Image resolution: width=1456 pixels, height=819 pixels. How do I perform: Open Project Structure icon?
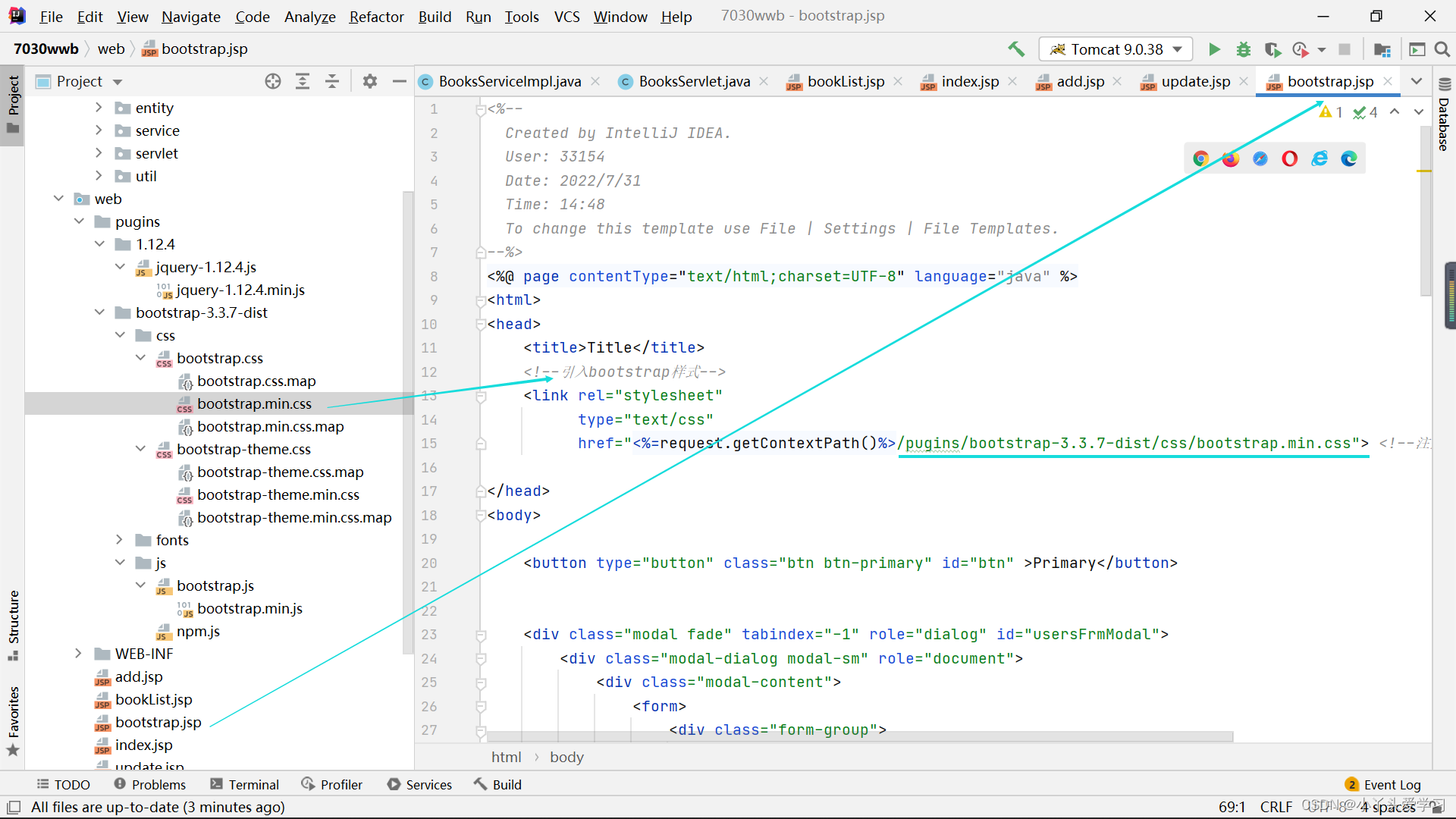1382,49
